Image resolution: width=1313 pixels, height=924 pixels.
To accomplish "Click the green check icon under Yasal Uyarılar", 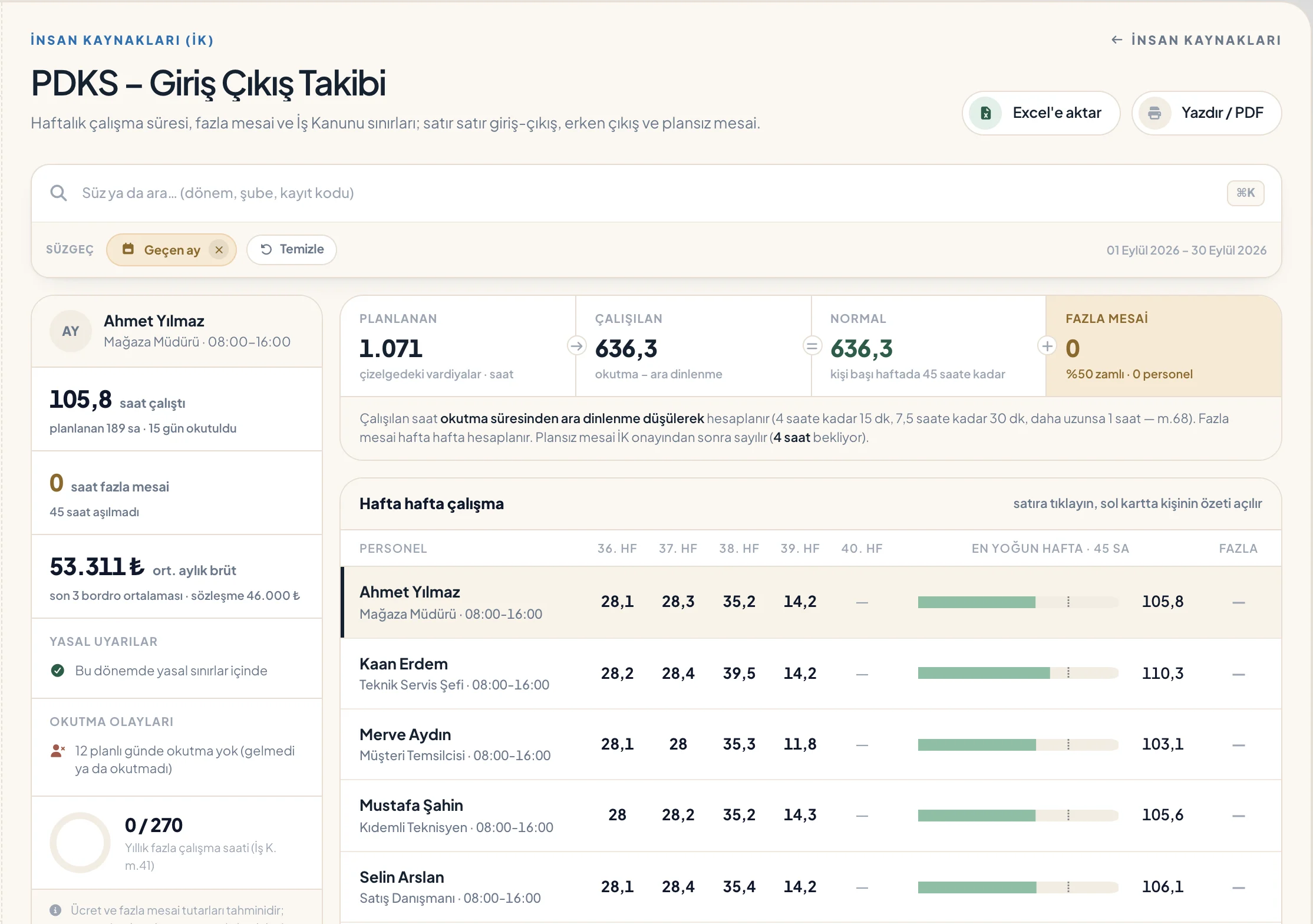I will (58, 671).
